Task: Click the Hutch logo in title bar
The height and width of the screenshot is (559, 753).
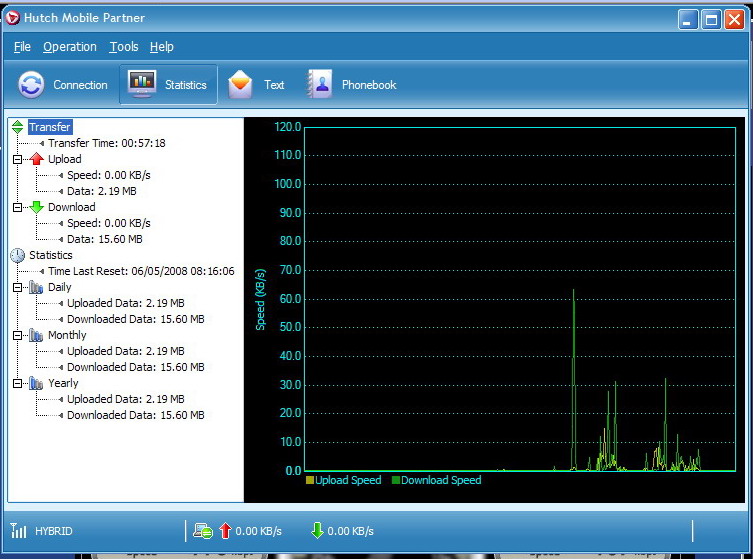Action: [12, 18]
